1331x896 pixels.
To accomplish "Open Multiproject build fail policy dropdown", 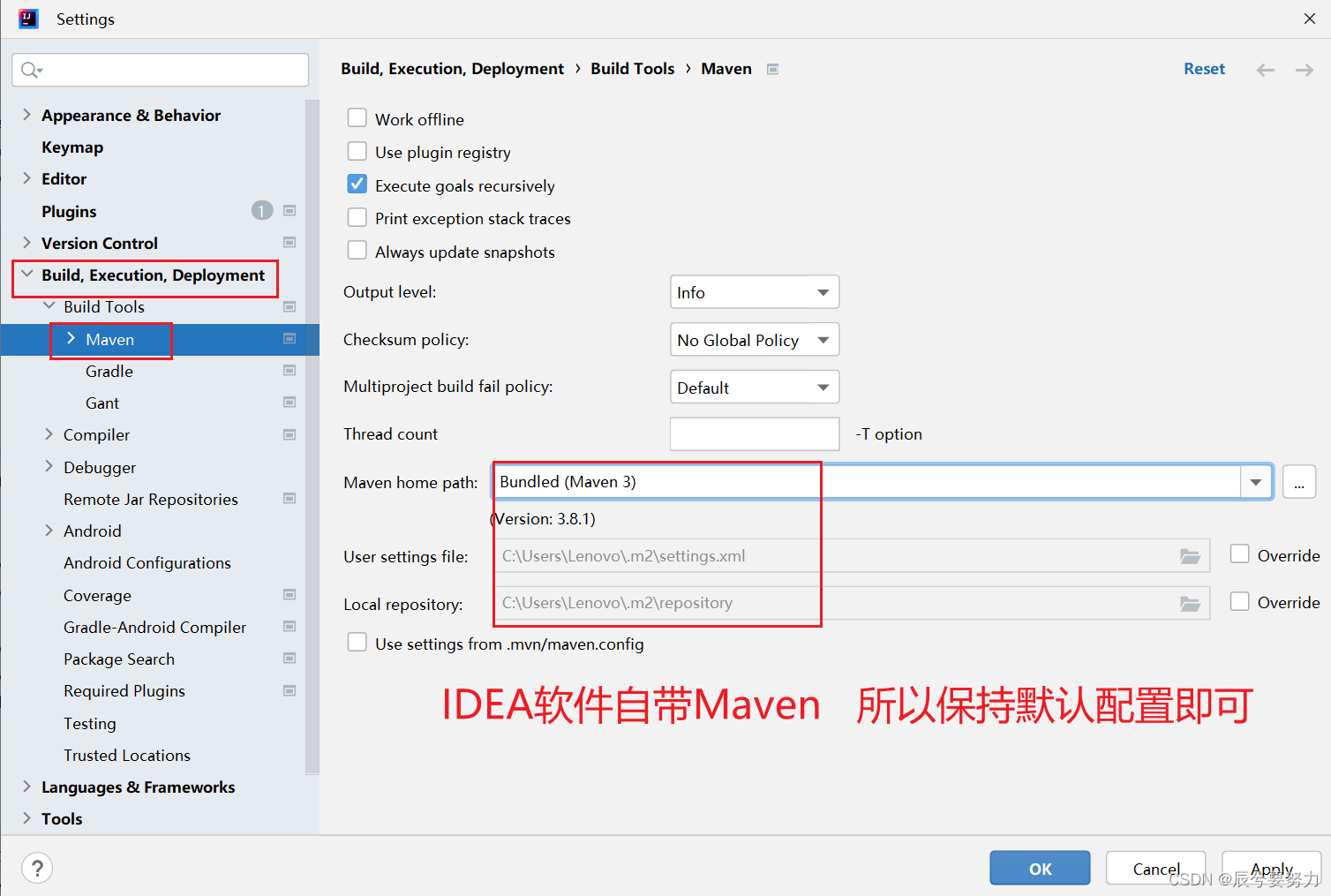I will point(755,388).
